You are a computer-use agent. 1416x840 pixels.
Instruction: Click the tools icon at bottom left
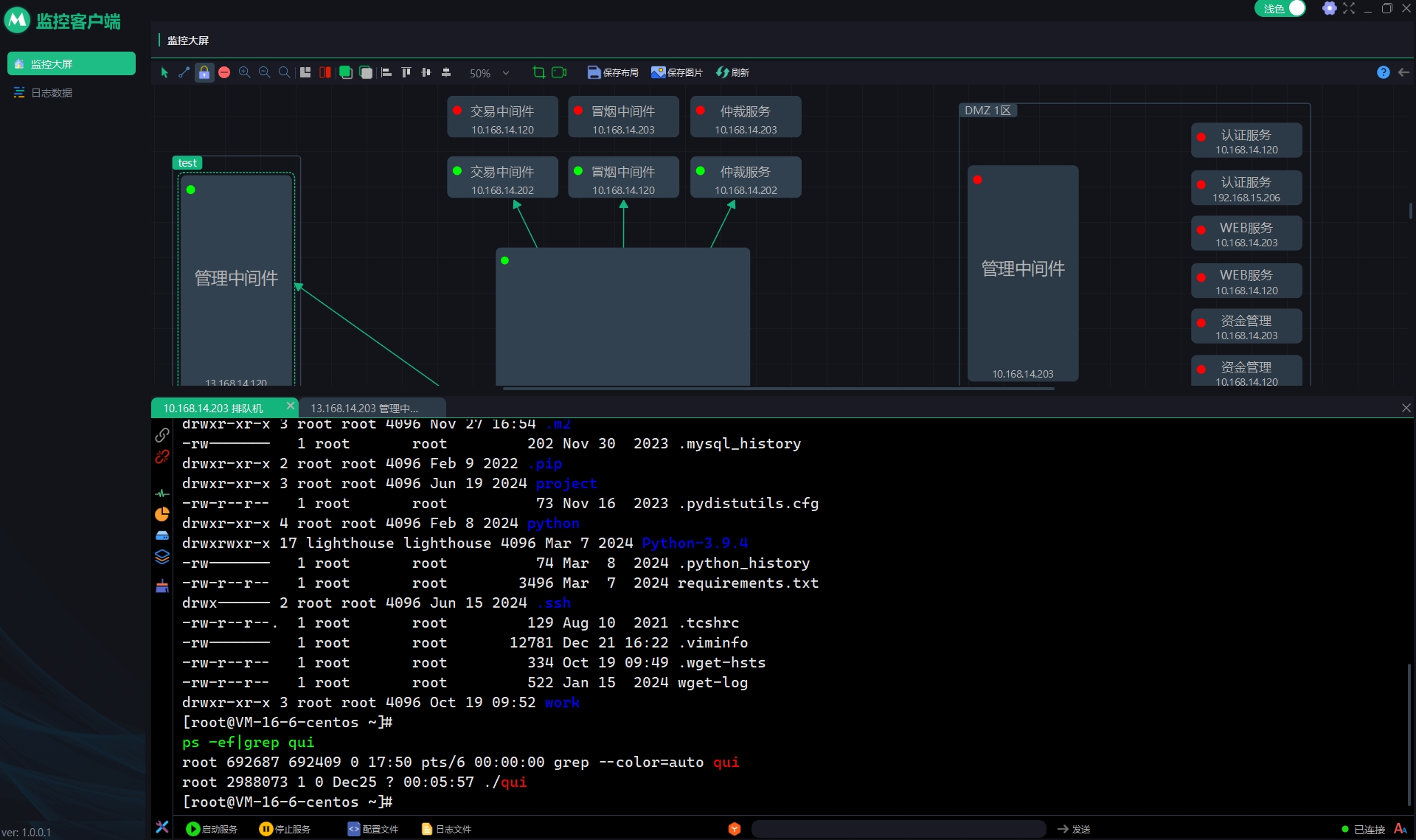coord(162,827)
